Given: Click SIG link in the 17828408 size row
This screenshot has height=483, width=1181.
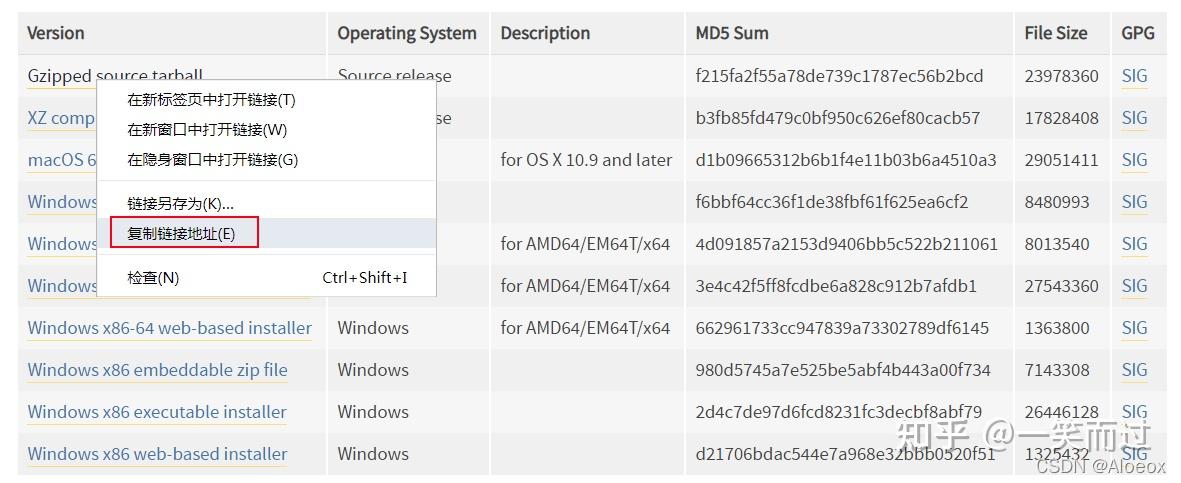Looking at the screenshot, I should tap(1134, 118).
